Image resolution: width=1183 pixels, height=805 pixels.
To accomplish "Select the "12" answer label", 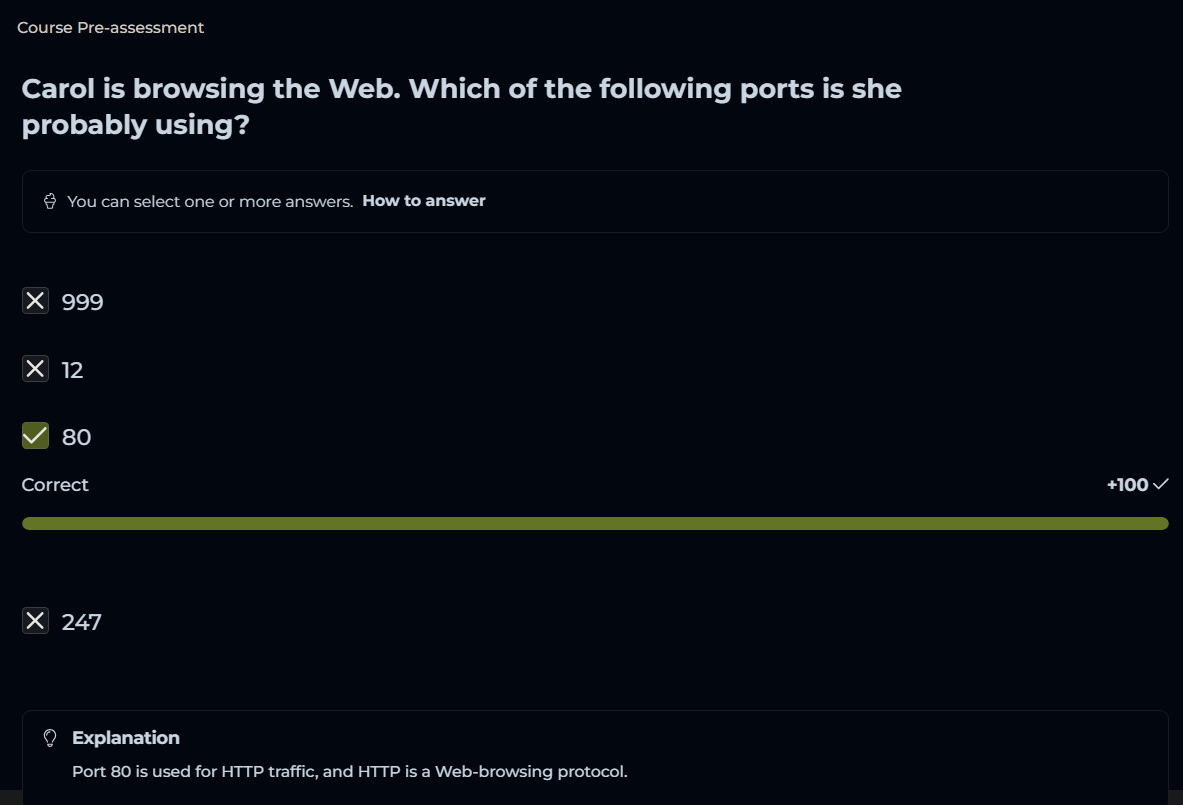I will coord(72,370).
